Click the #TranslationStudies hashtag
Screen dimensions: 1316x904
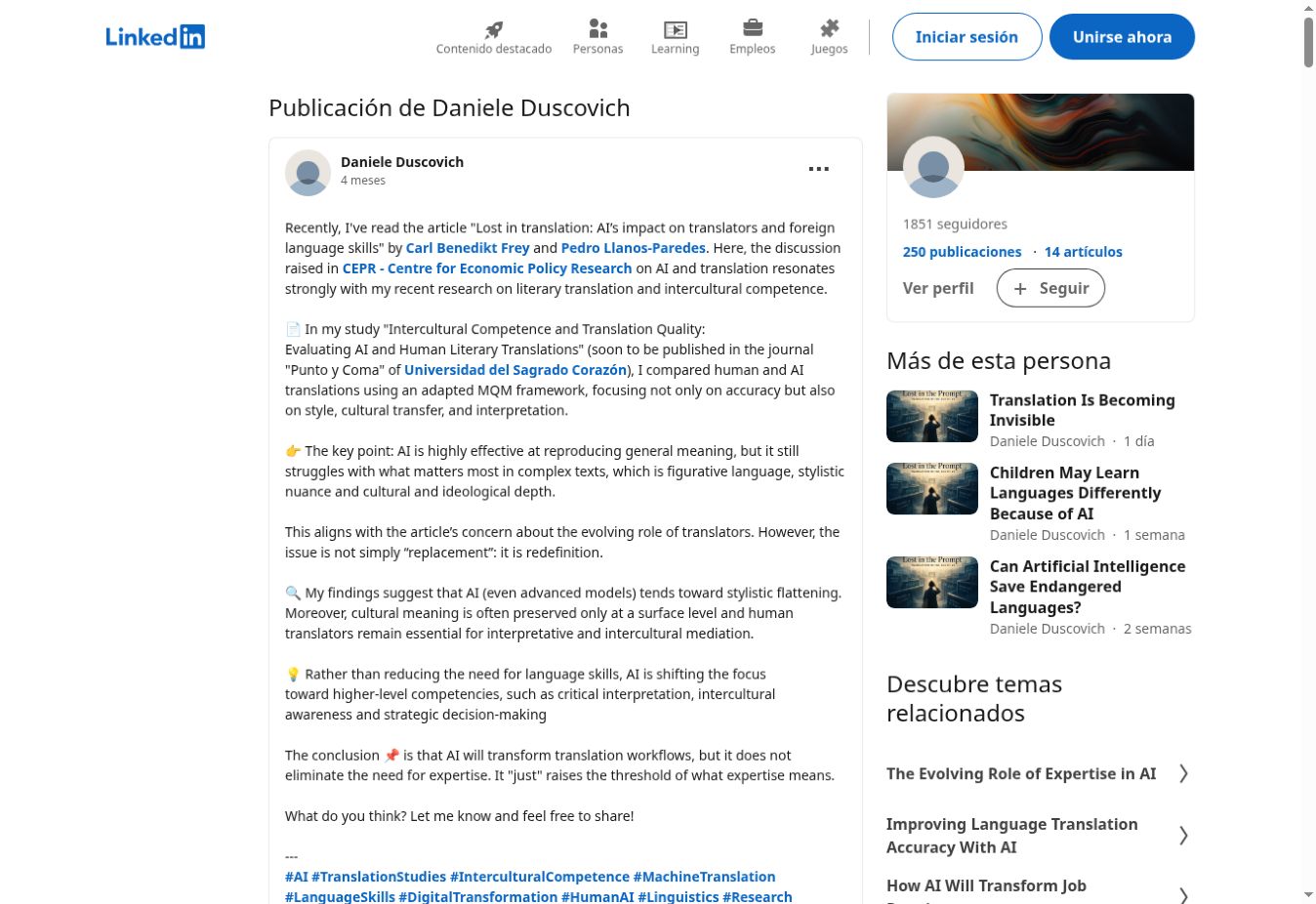[379, 877]
